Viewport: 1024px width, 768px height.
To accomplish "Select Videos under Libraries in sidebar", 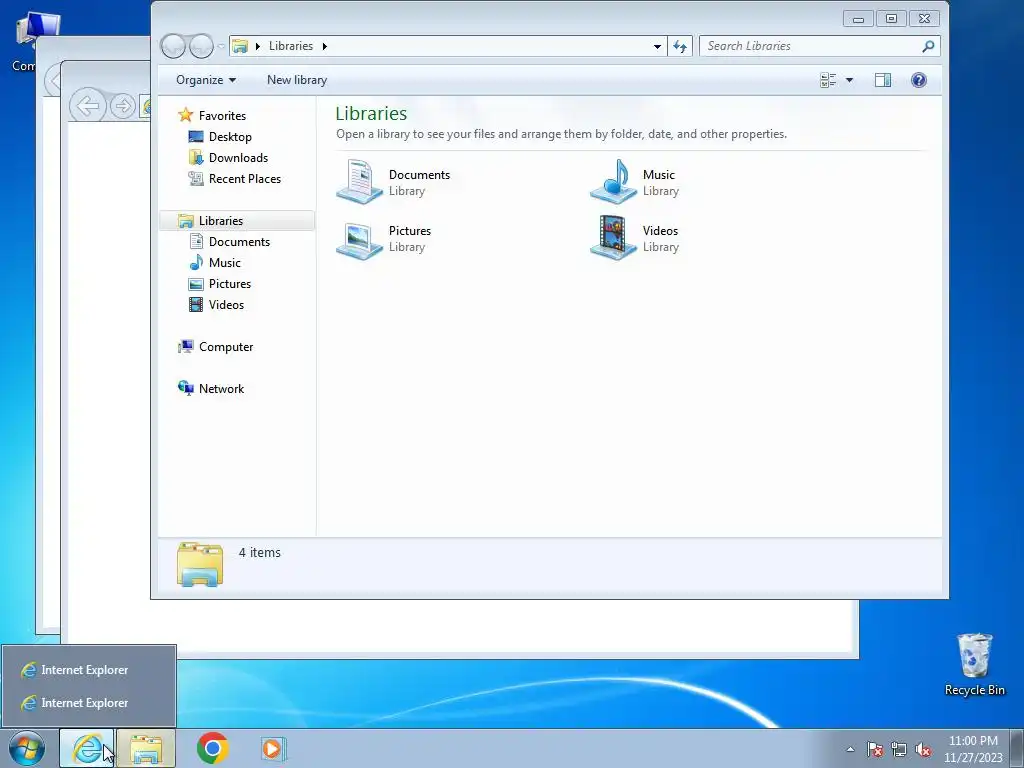I will point(226,304).
